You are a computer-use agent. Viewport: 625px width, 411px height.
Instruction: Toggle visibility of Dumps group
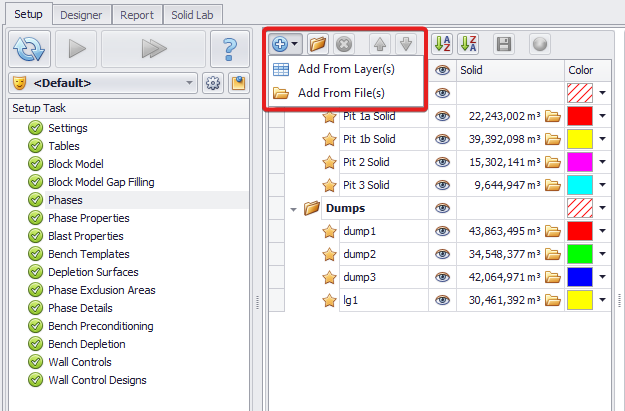[442, 208]
